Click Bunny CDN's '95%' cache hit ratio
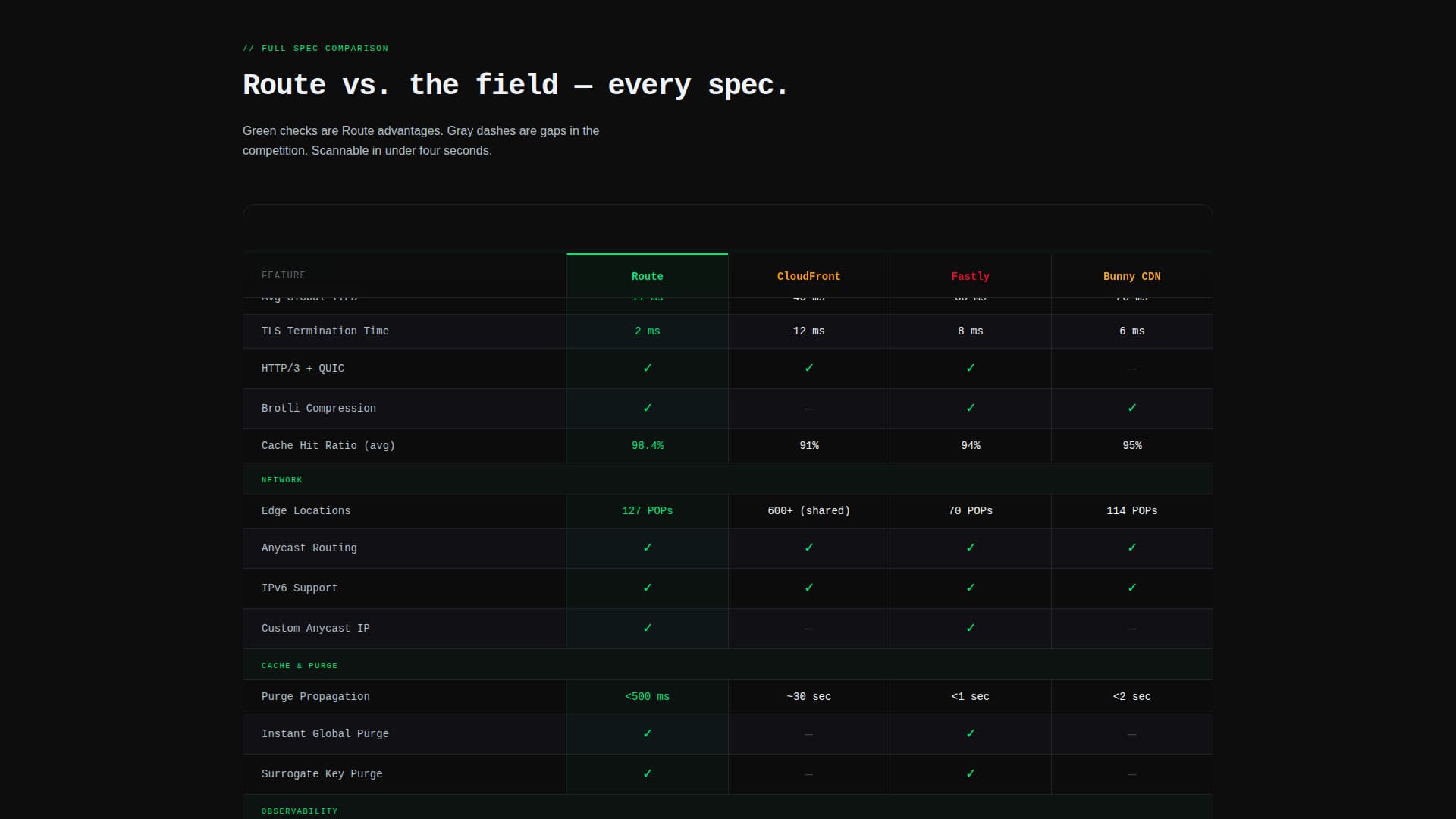 point(1131,446)
